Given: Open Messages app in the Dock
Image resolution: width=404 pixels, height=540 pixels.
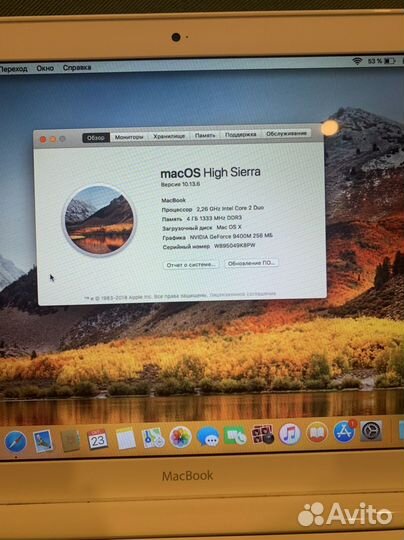Looking at the screenshot, I should click(208, 436).
